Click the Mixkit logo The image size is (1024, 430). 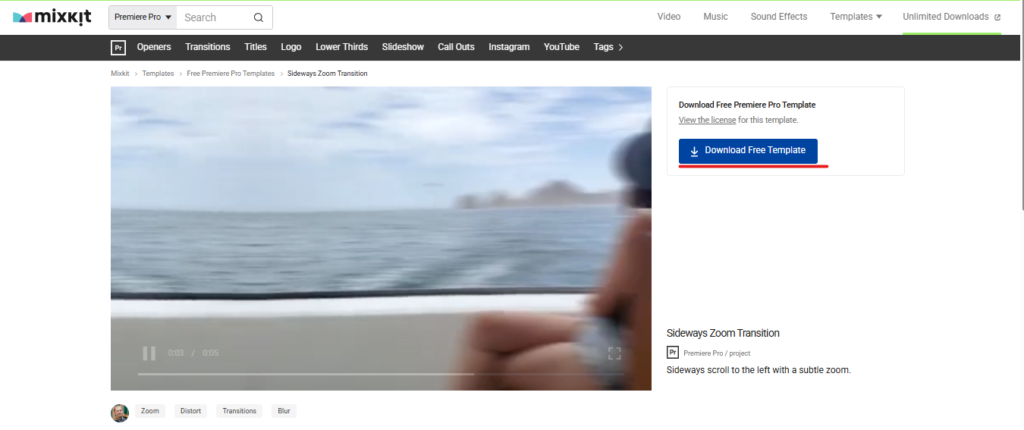[52, 17]
